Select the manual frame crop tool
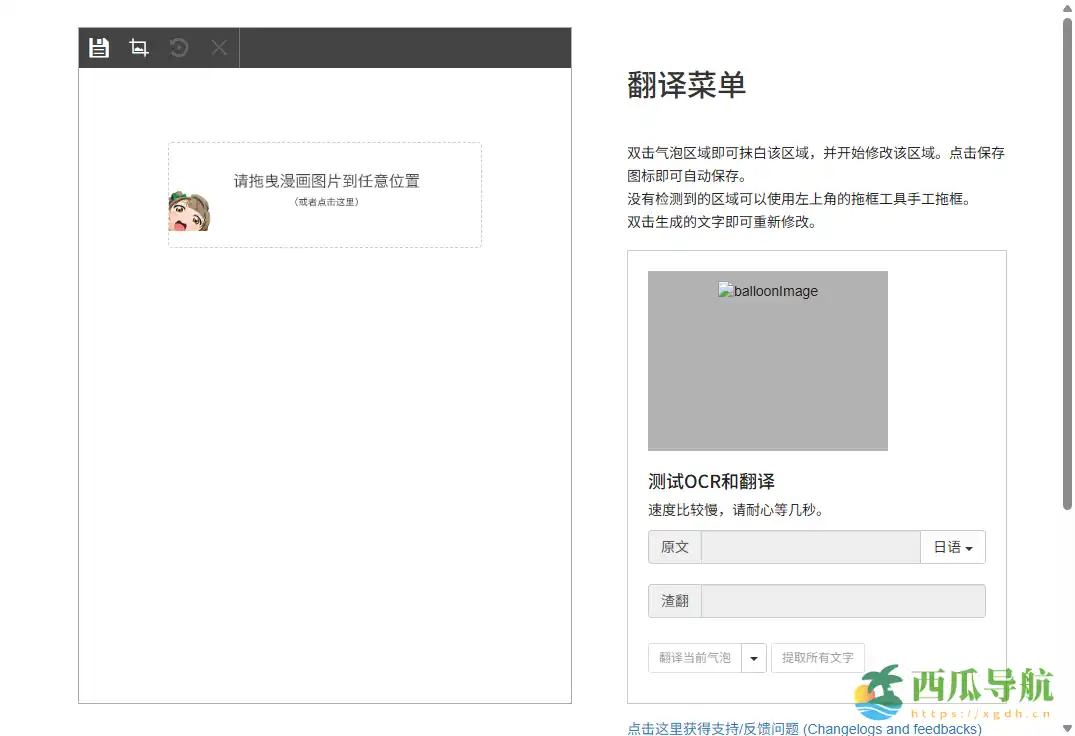 pyautogui.click(x=138, y=47)
